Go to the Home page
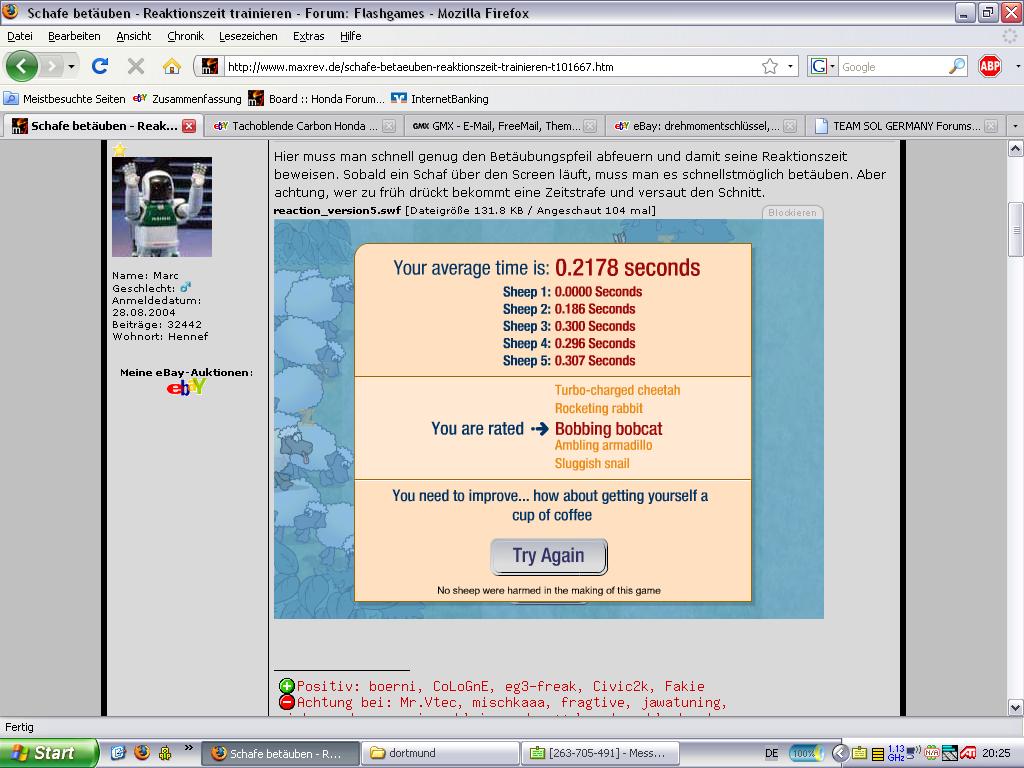 click(172, 66)
